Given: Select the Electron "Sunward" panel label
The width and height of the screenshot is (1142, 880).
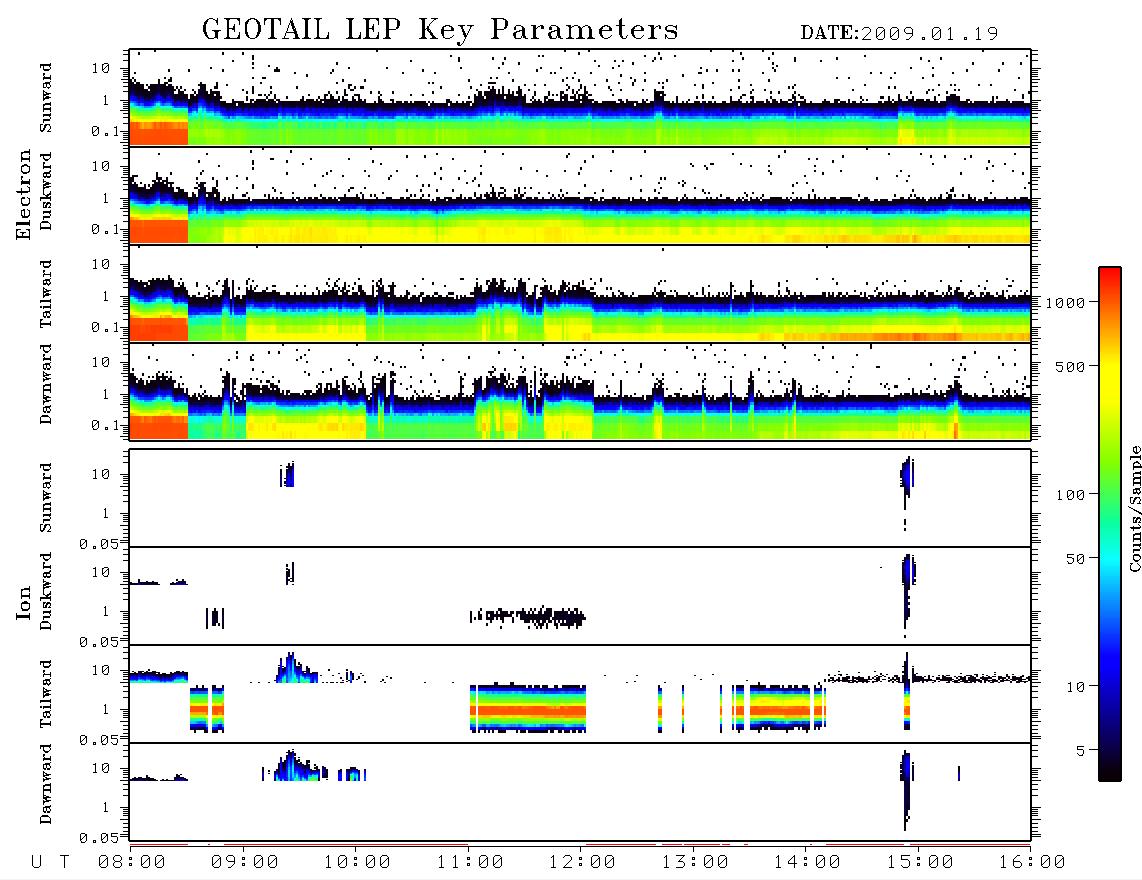Looking at the screenshot, I should click(x=46, y=98).
